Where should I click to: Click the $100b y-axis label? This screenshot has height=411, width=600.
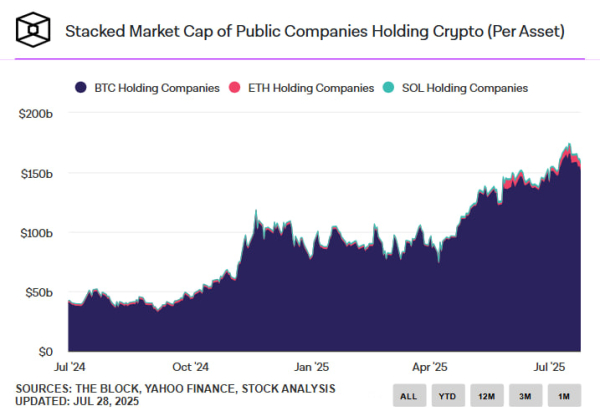click(x=36, y=233)
